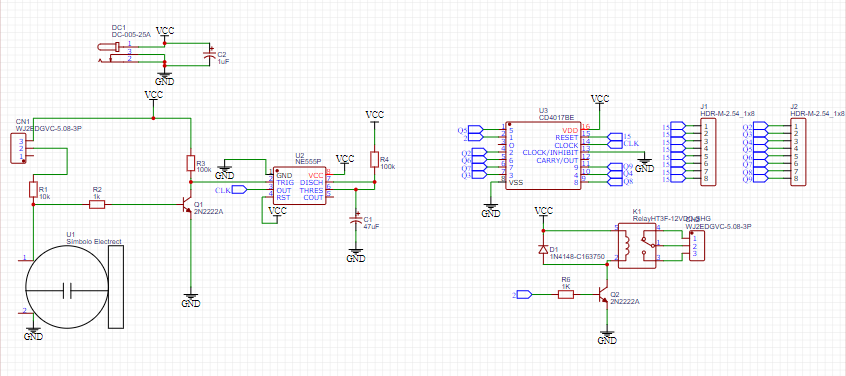Select resistor R1 symbol
This screenshot has width=846, height=376.
click(x=33, y=190)
